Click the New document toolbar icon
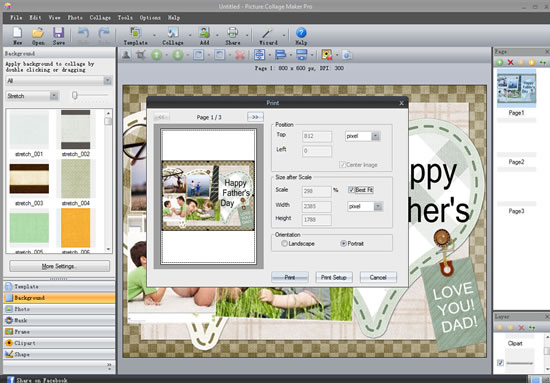The width and height of the screenshot is (550, 383). (17, 33)
